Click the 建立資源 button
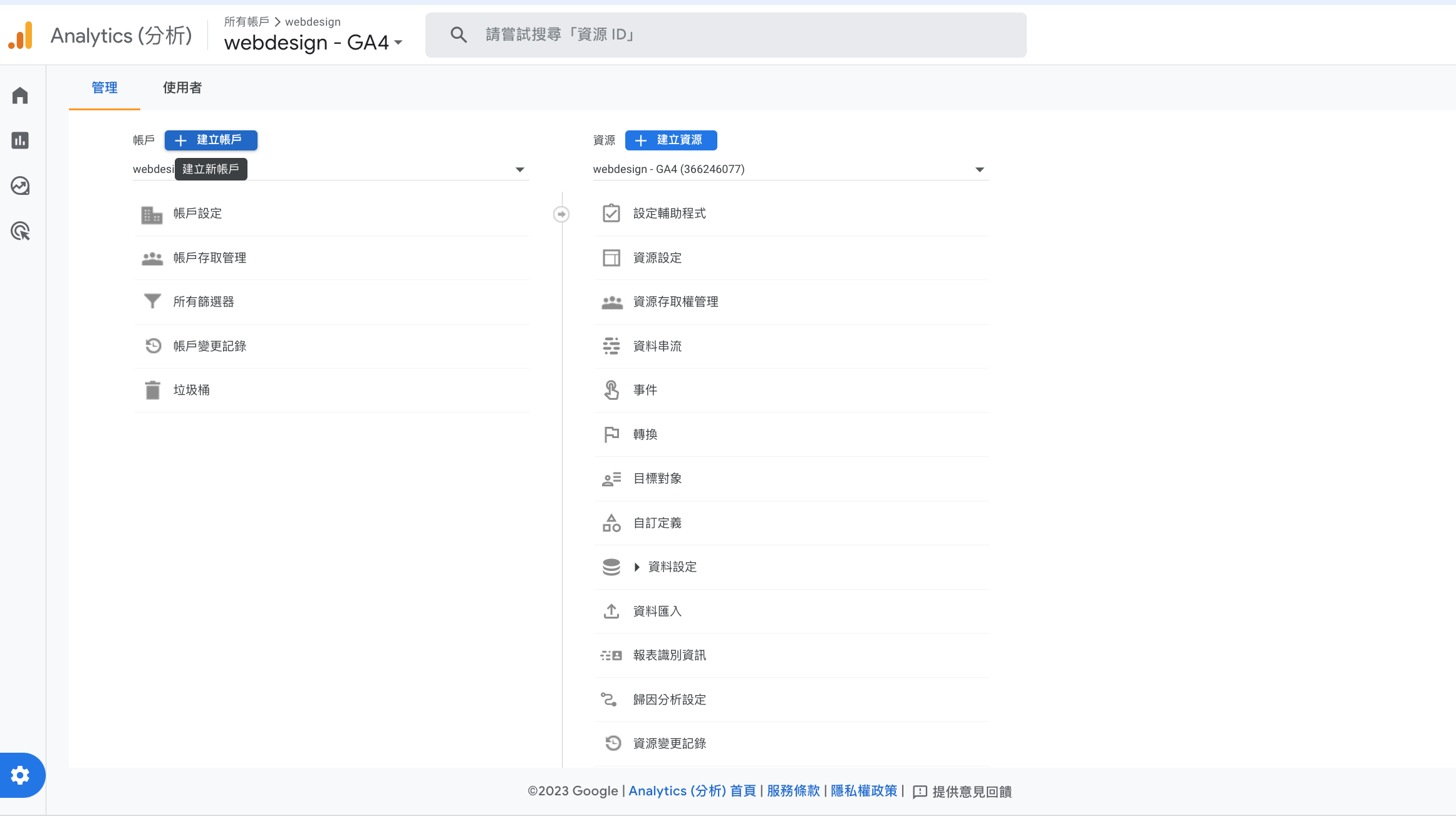This screenshot has width=1456, height=816. (671, 140)
